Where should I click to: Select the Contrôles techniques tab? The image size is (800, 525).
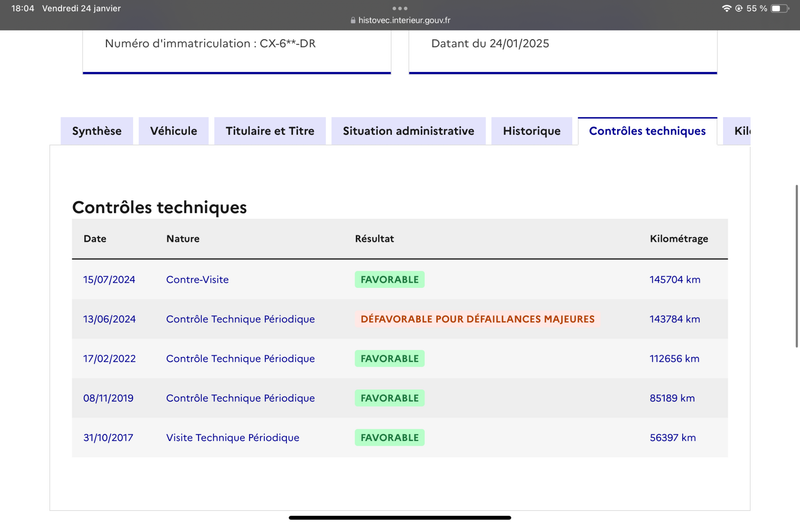(x=647, y=131)
